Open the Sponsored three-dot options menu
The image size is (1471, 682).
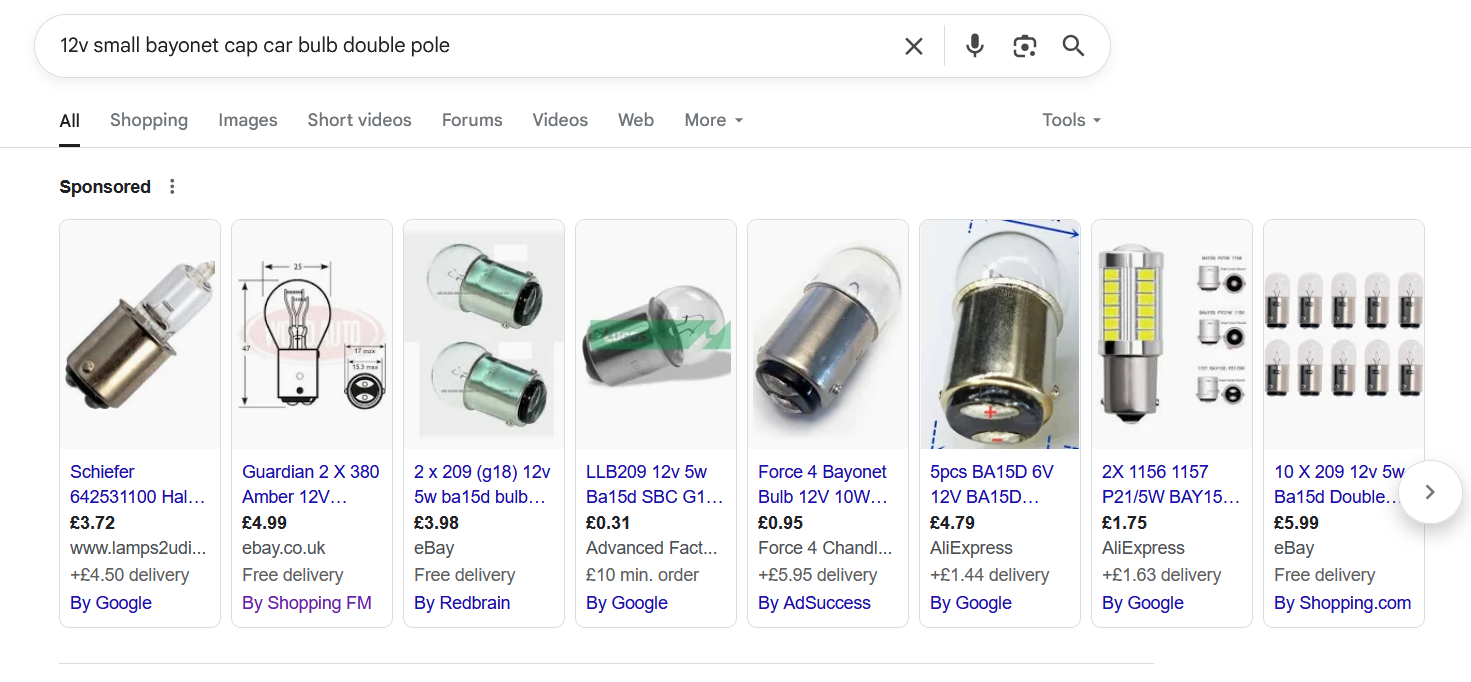point(172,187)
